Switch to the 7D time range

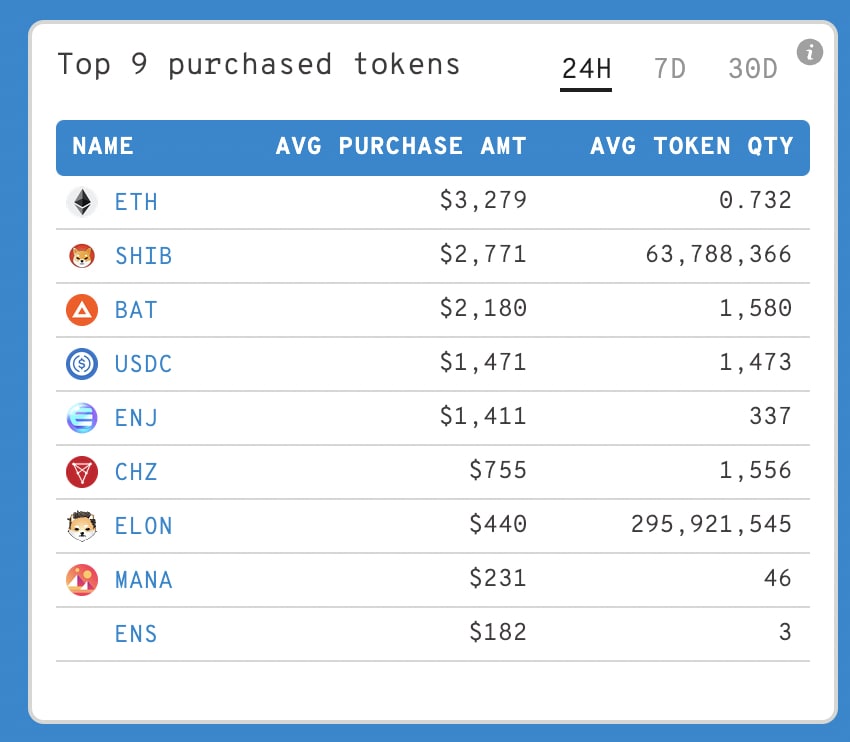coord(669,69)
